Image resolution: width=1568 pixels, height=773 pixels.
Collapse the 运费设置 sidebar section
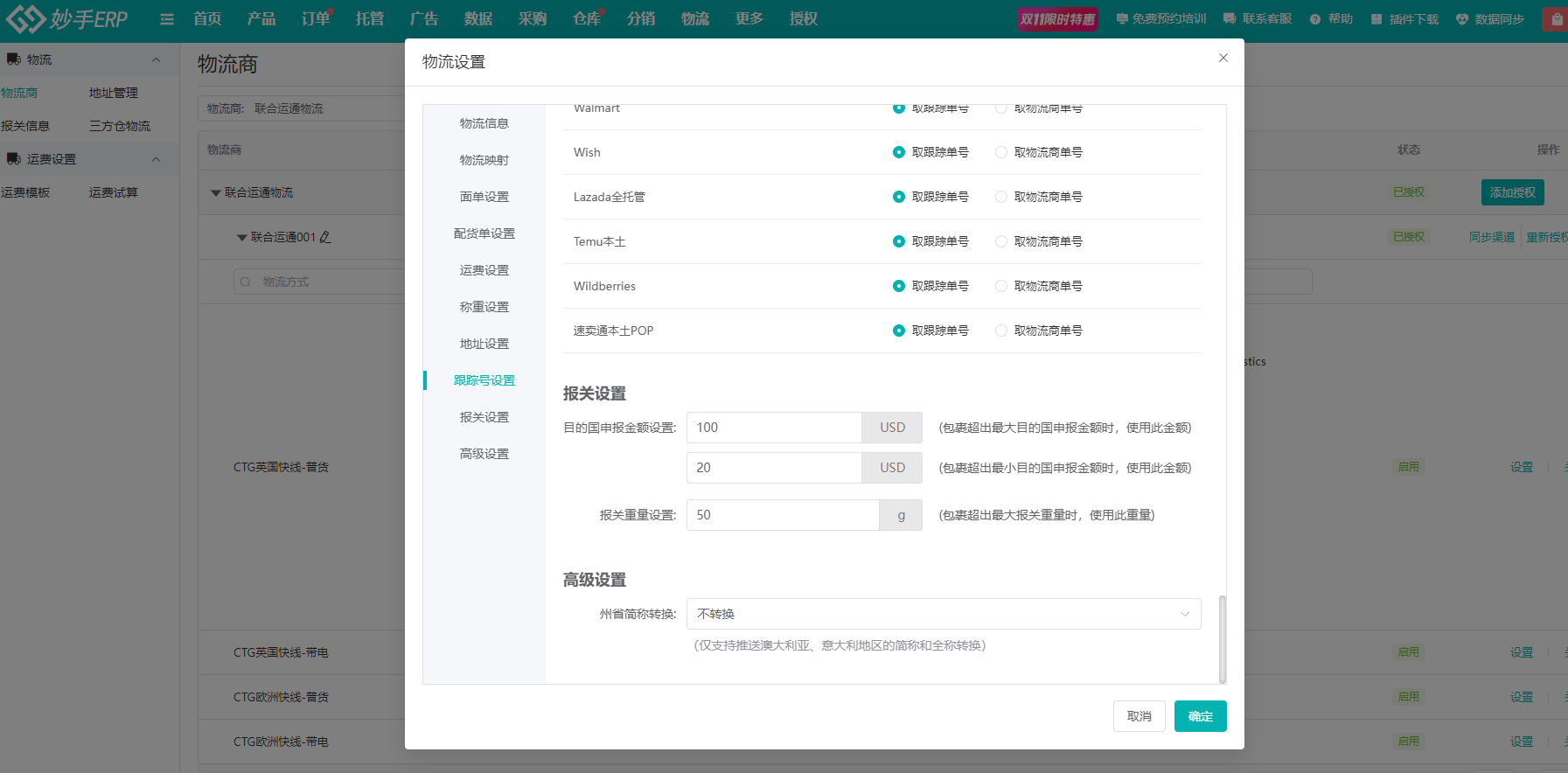(156, 159)
